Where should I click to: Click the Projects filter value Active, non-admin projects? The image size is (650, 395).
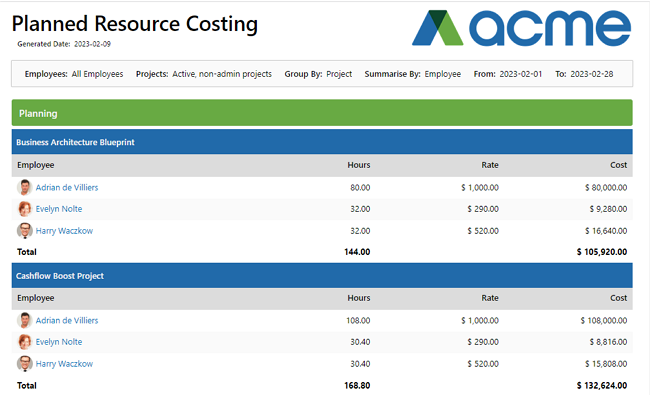222,74
